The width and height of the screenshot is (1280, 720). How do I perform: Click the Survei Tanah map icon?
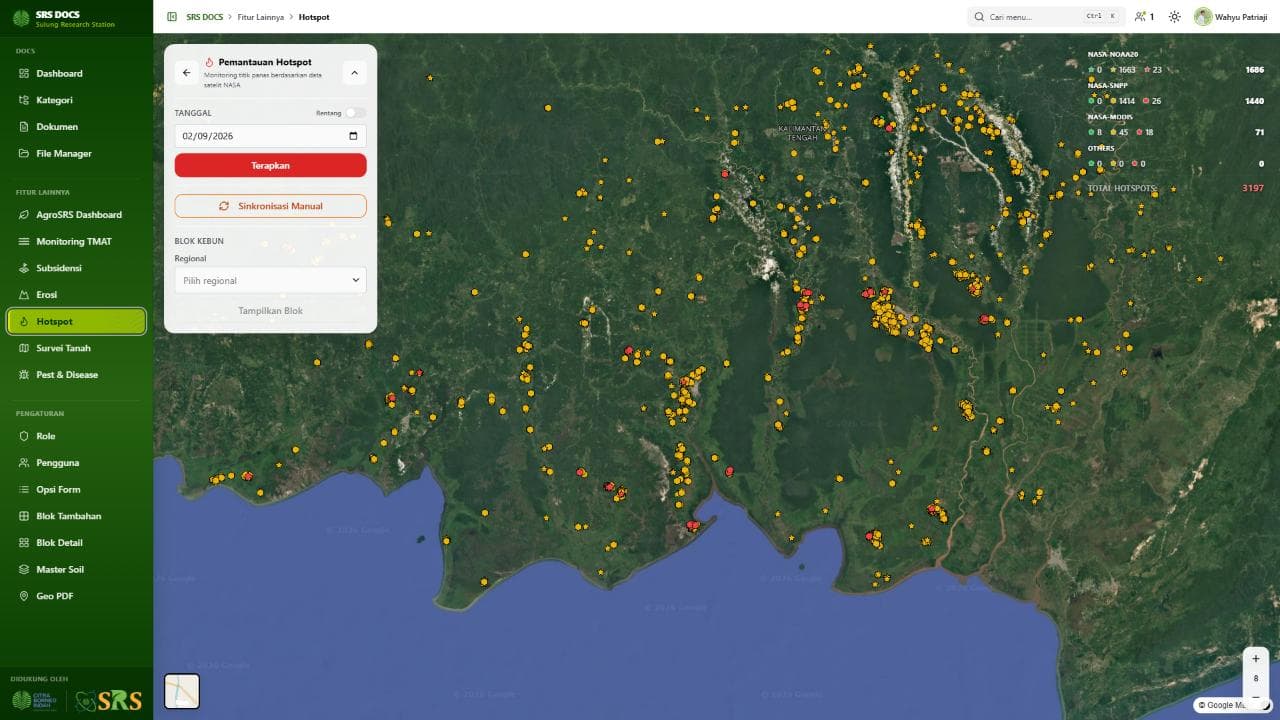[x=25, y=348]
